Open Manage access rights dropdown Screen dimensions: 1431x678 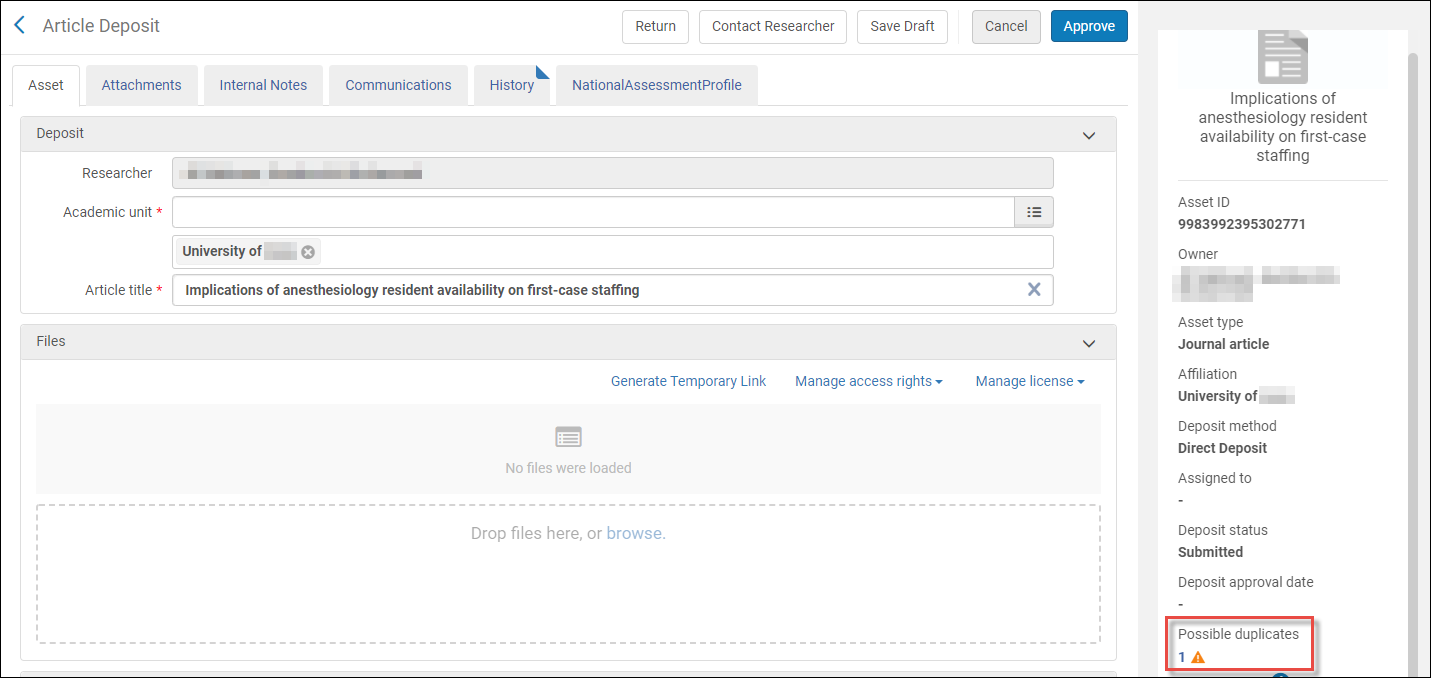[868, 381]
